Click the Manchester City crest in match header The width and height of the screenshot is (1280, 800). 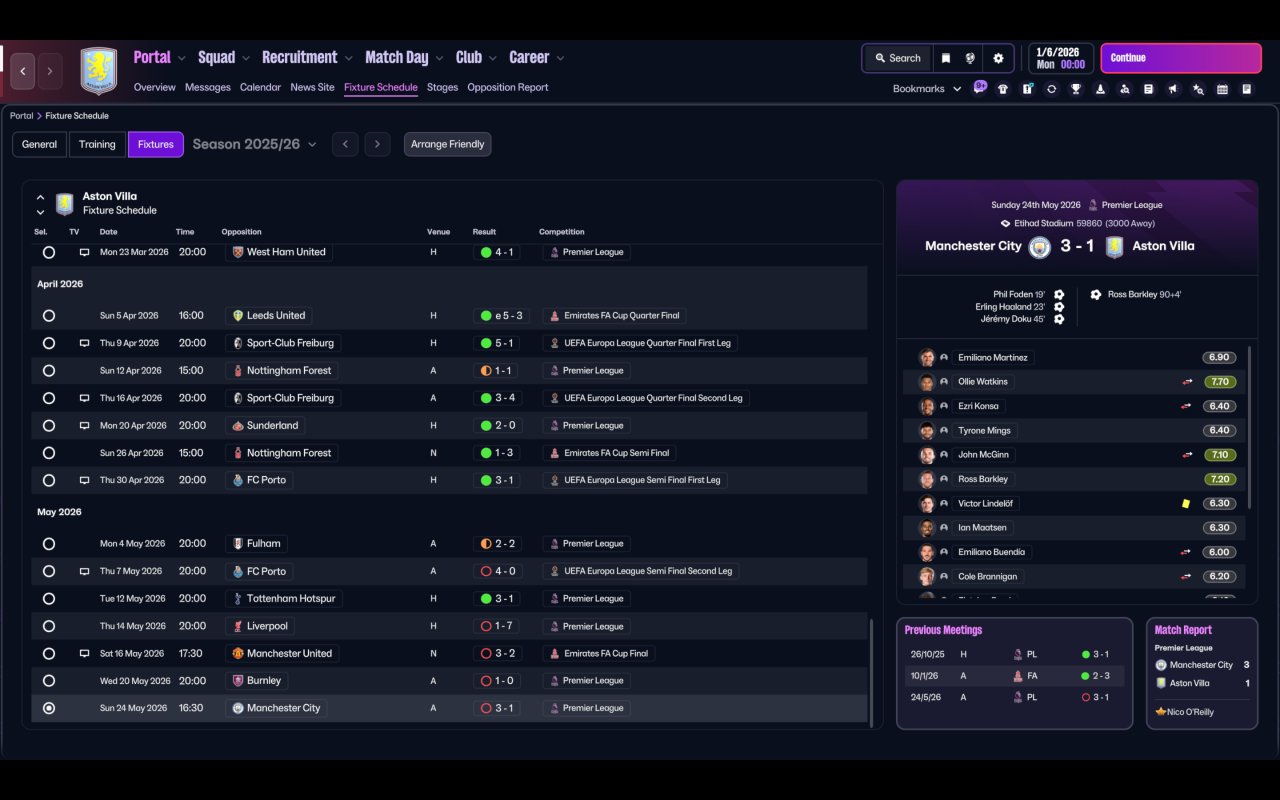pos(1040,246)
